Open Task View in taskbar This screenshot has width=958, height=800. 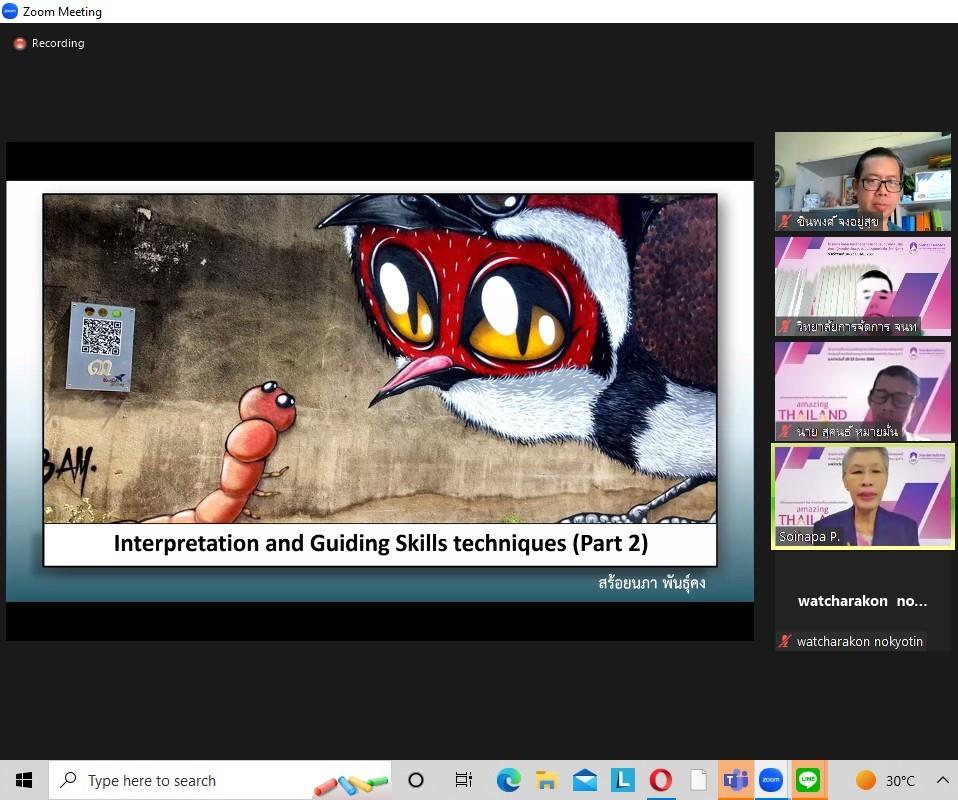point(464,780)
